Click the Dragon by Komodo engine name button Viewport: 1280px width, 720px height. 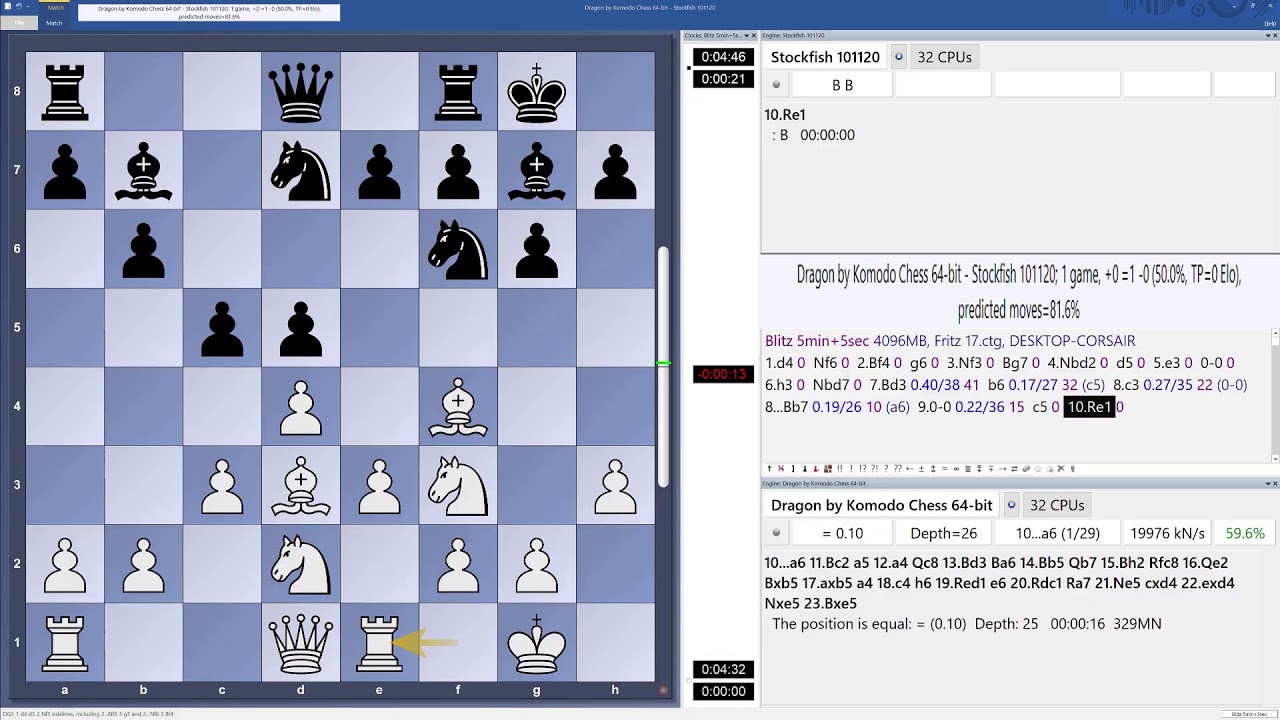882,505
